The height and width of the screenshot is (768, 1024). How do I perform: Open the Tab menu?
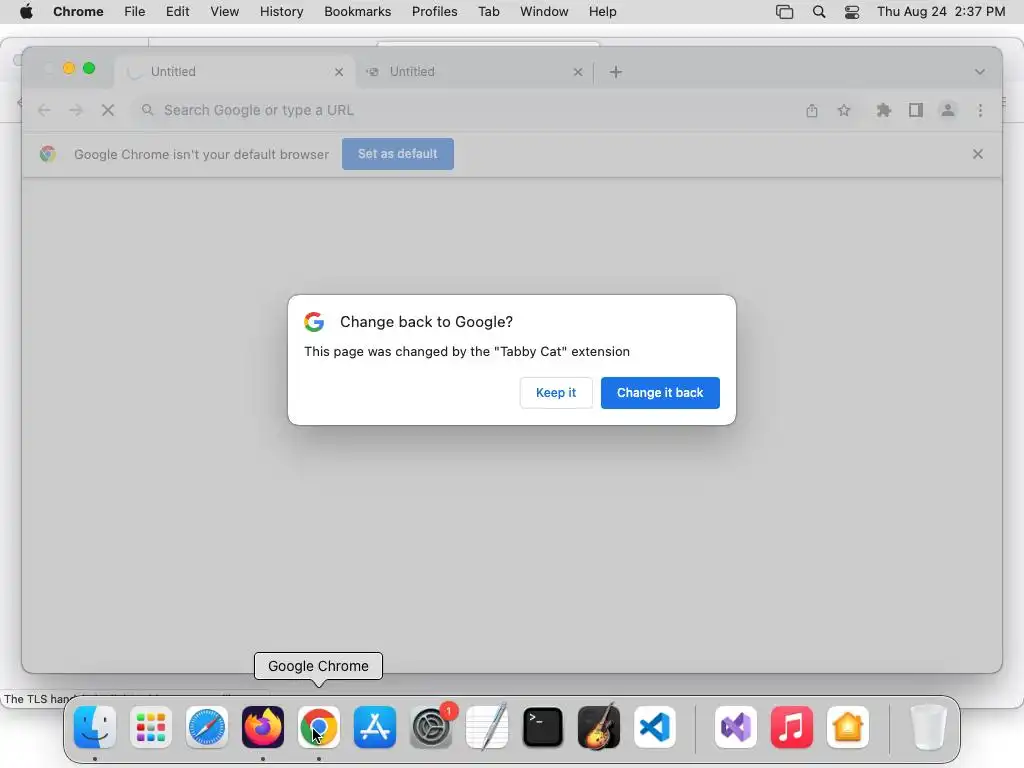pyautogui.click(x=488, y=12)
